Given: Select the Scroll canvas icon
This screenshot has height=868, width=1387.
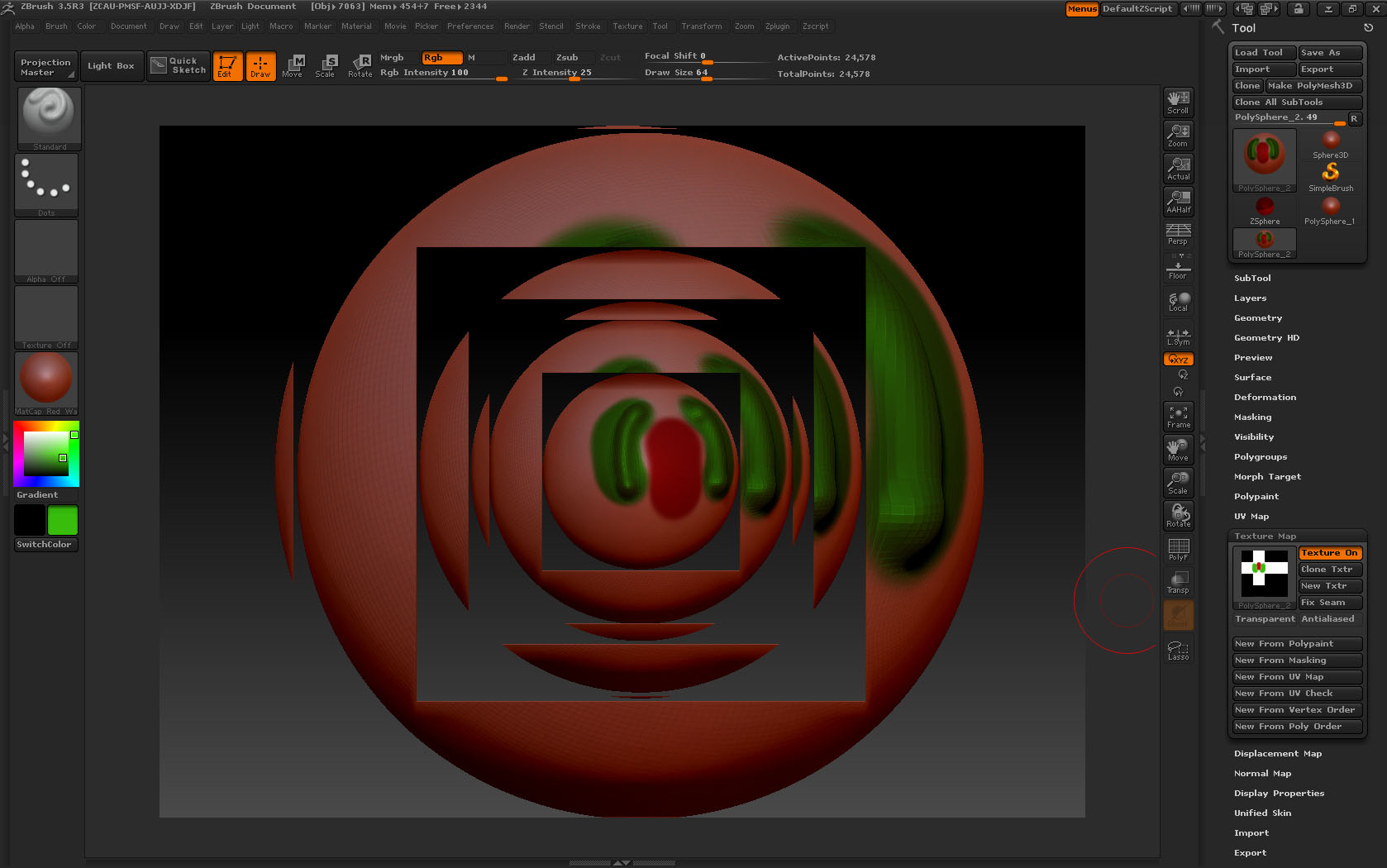Looking at the screenshot, I should point(1178,102).
